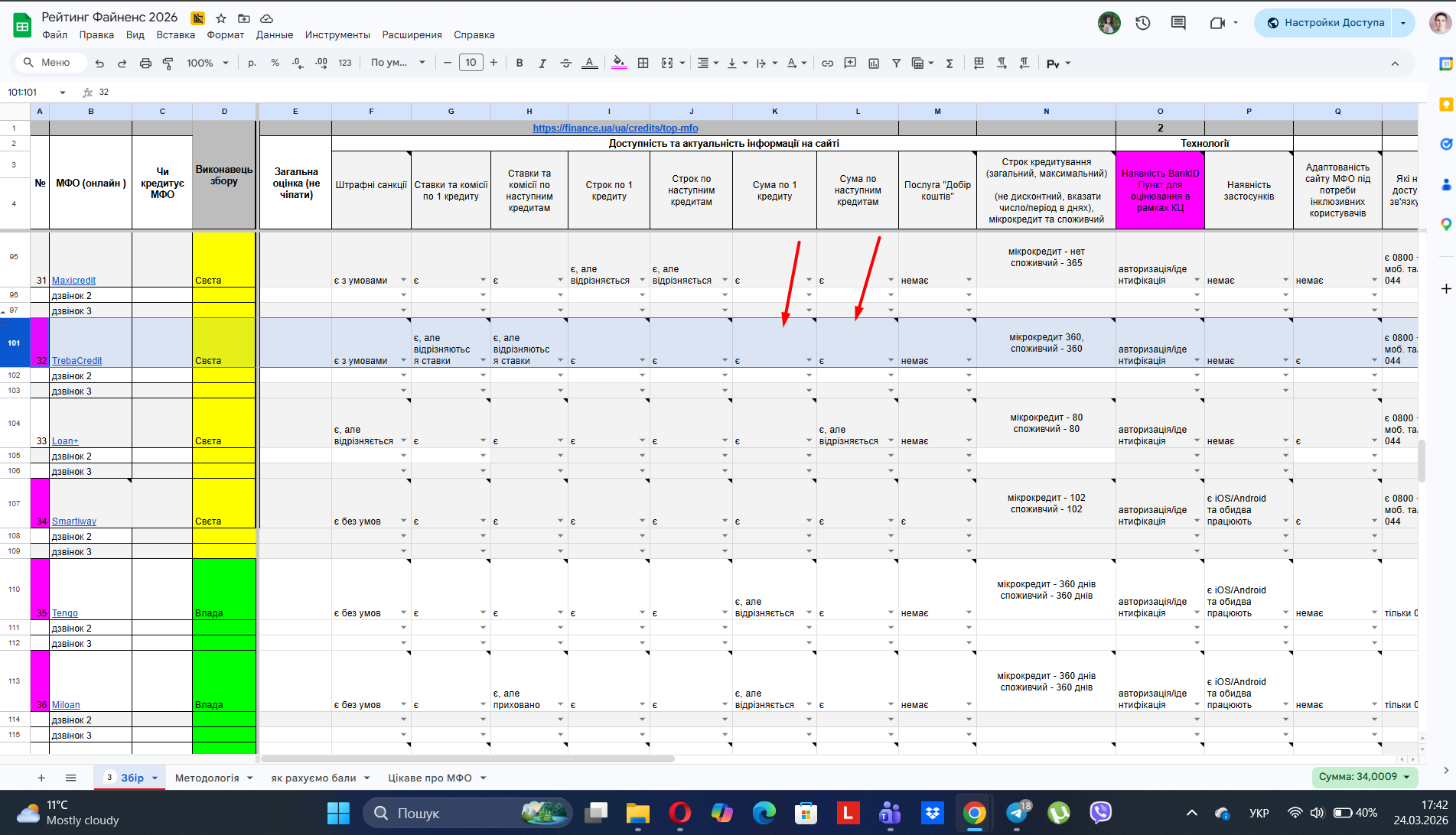Create a filter with funnel icon
Screen dimensions: 1456x835
[896, 63]
